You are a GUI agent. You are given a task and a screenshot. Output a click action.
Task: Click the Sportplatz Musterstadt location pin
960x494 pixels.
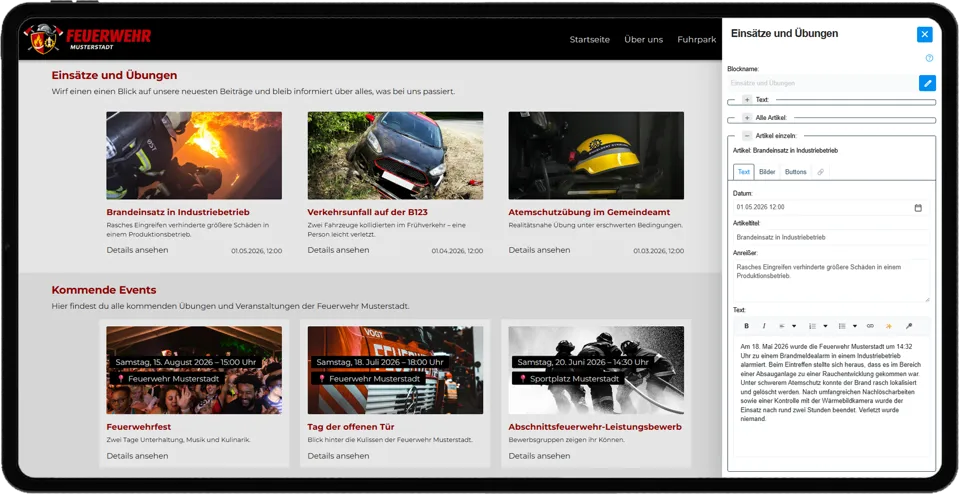click(523, 379)
